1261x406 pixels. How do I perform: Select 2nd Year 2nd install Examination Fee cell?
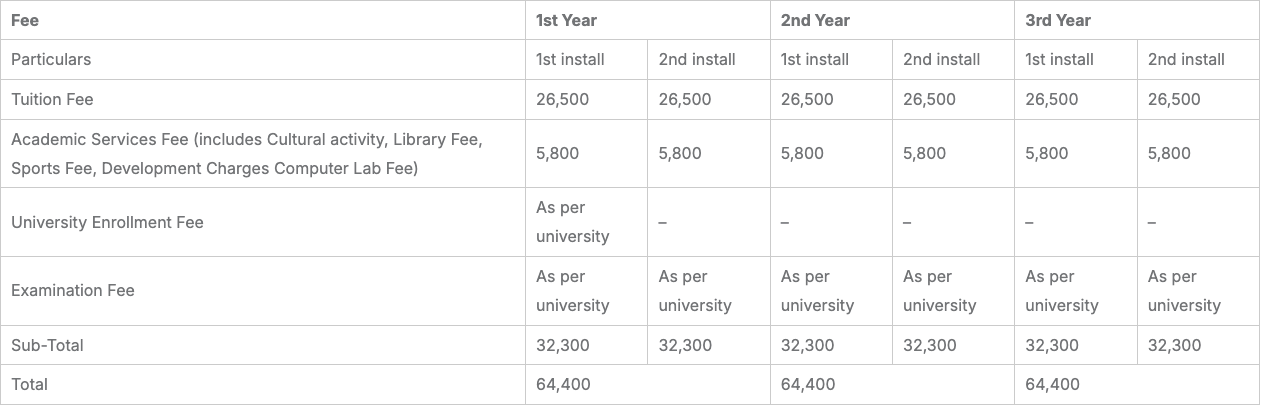tap(939, 290)
